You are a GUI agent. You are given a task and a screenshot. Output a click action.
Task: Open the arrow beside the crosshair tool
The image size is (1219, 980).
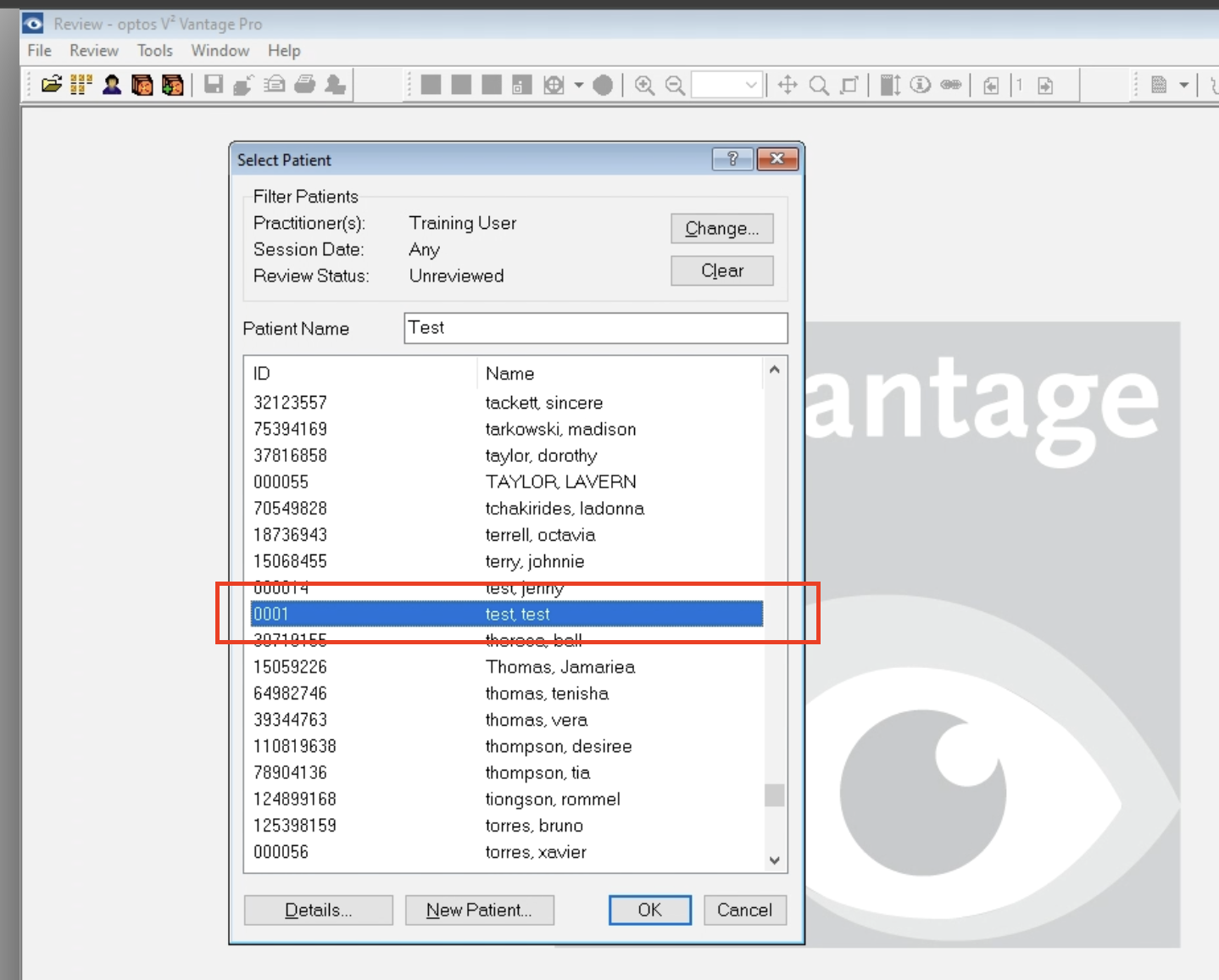pos(579,85)
